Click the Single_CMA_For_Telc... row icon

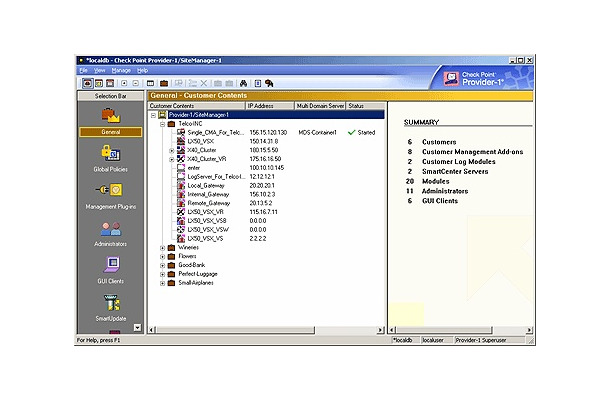pyautogui.click(x=181, y=132)
